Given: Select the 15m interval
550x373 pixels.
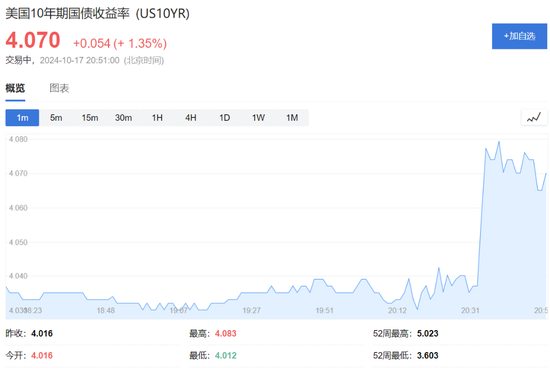Looking at the screenshot, I should coord(90,118).
